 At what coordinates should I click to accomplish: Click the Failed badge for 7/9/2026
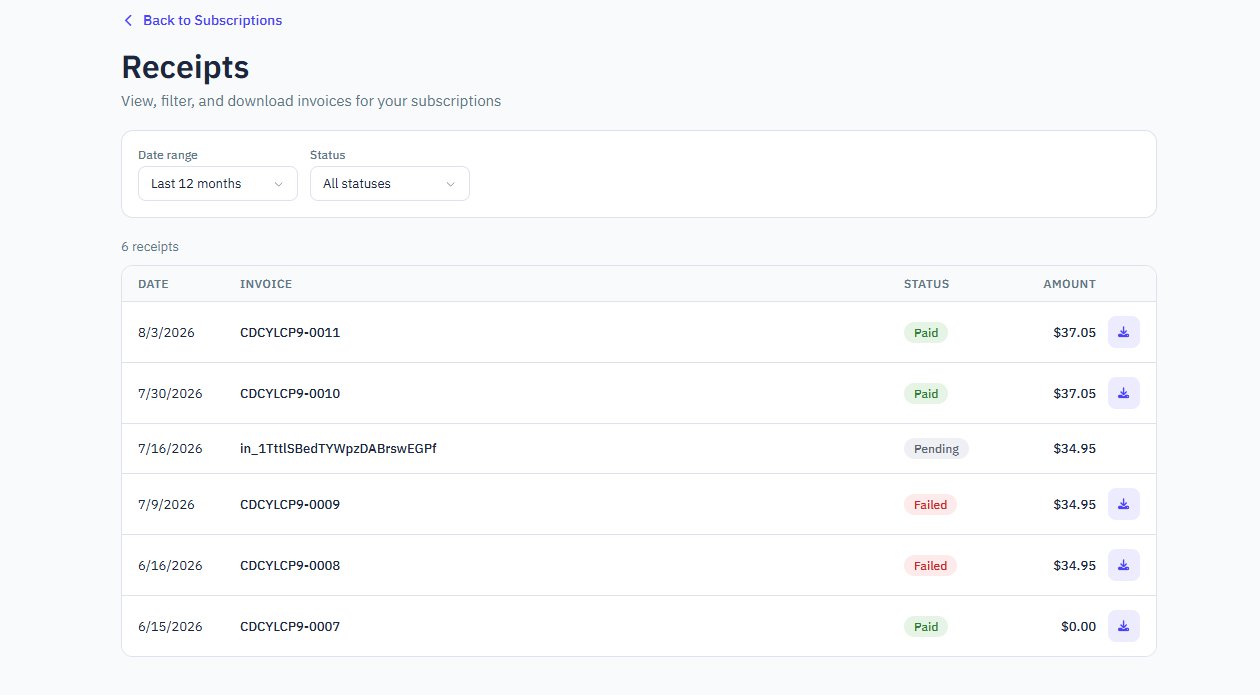(x=930, y=504)
